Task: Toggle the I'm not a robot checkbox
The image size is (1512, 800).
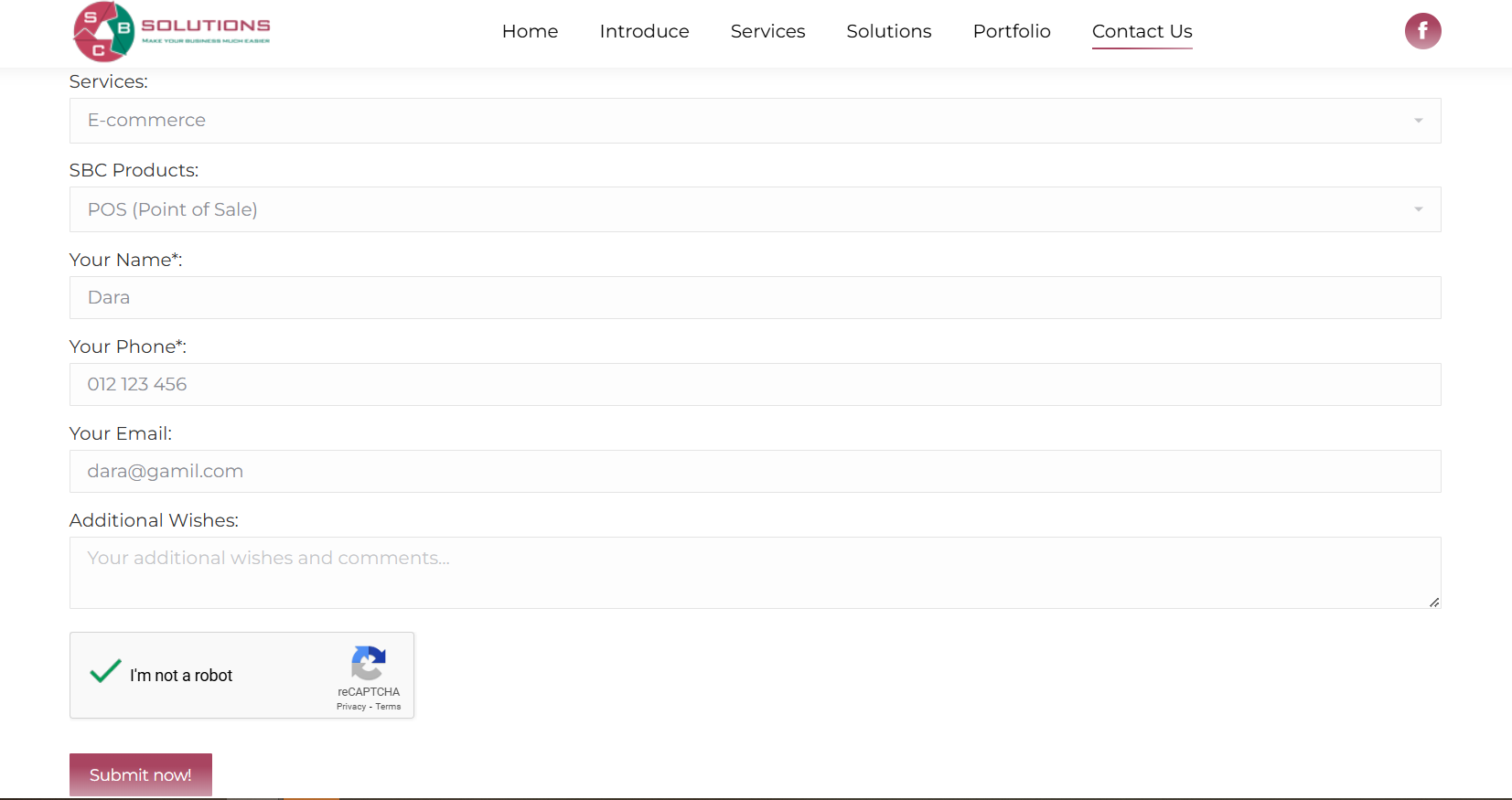Action: (x=106, y=672)
